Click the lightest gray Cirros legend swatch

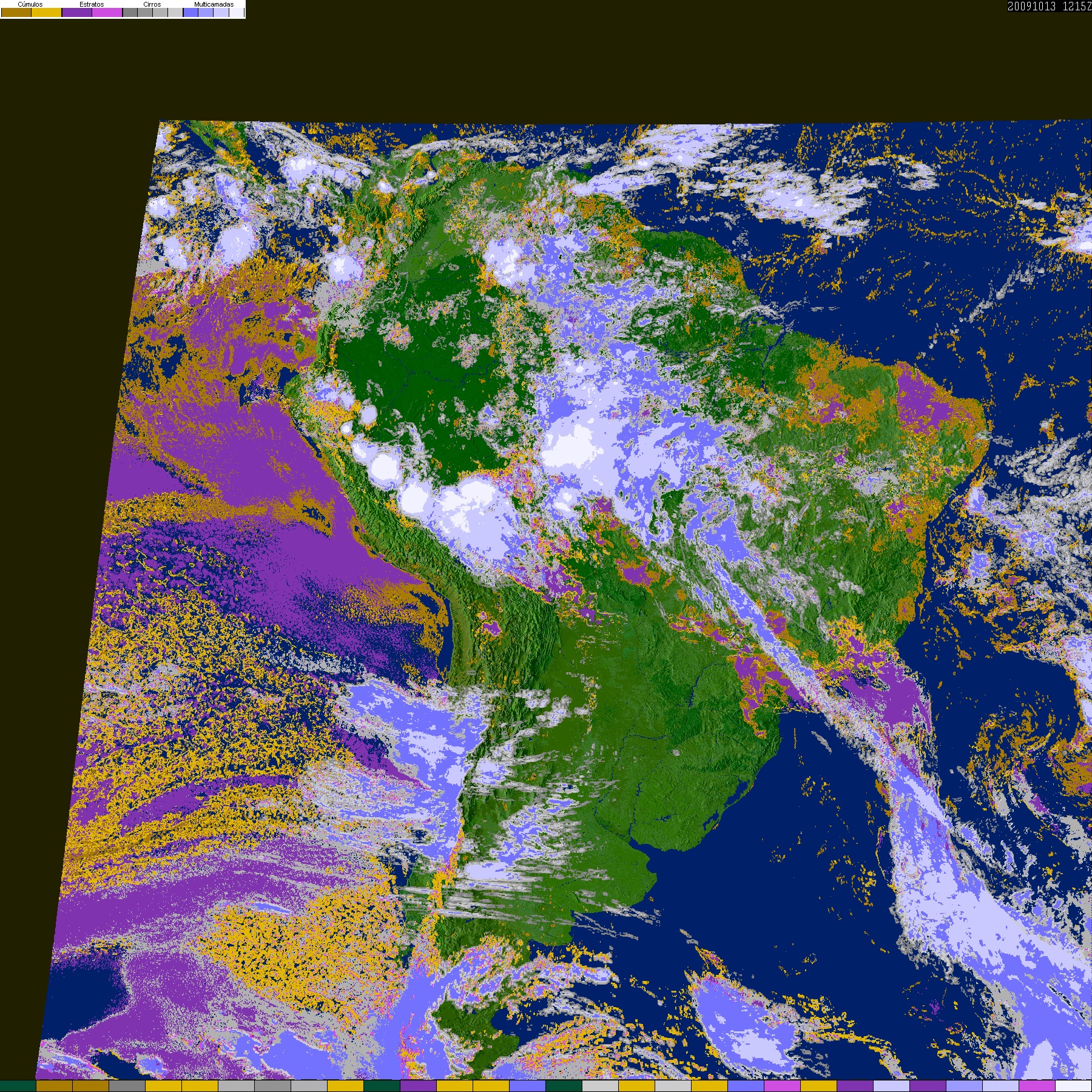coord(175,12)
